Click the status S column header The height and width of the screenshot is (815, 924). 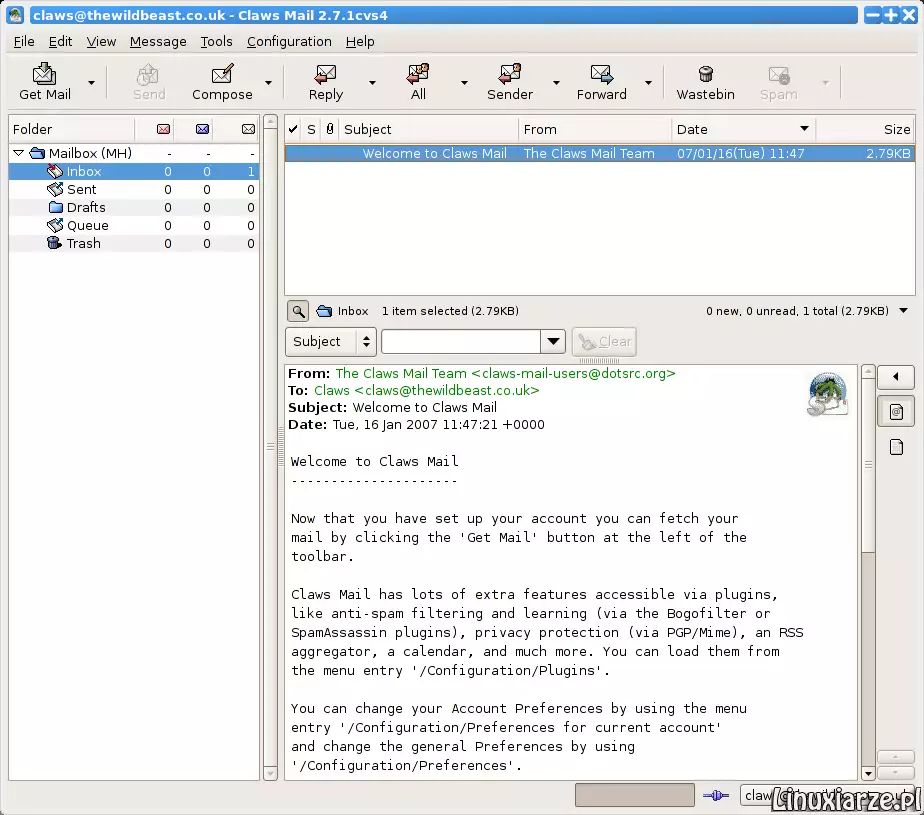[x=311, y=129]
